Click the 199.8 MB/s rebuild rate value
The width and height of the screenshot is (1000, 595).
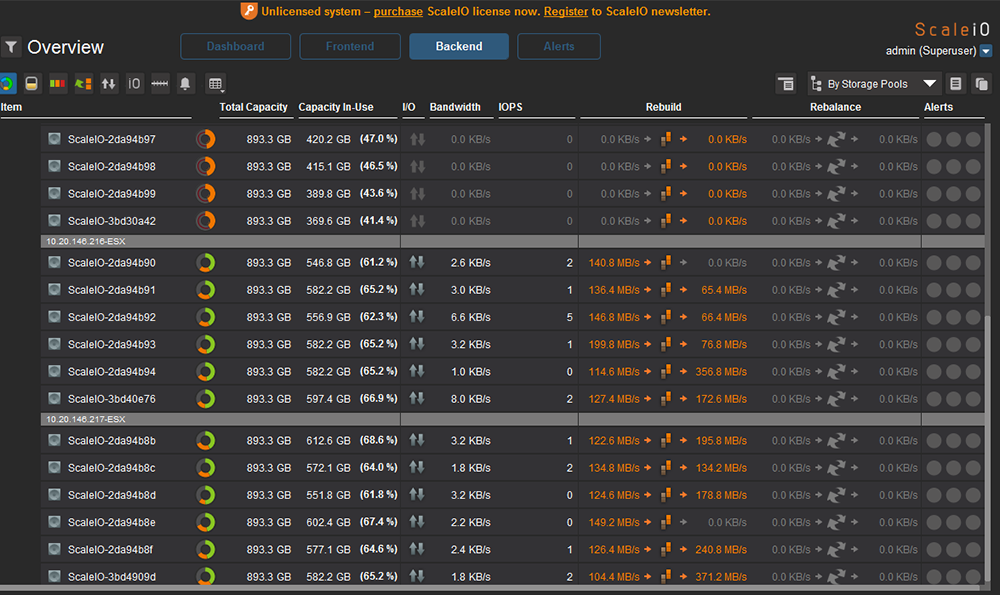(x=614, y=344)
